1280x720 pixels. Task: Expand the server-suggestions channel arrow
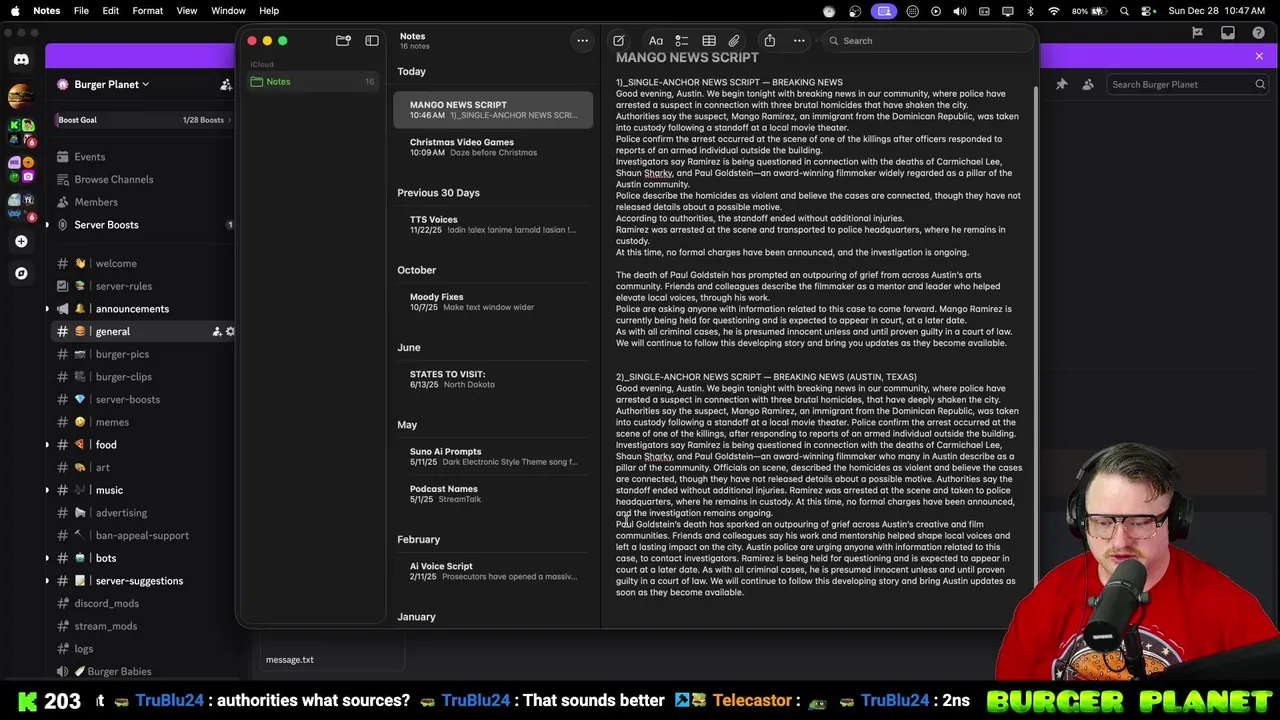(47, 581)
